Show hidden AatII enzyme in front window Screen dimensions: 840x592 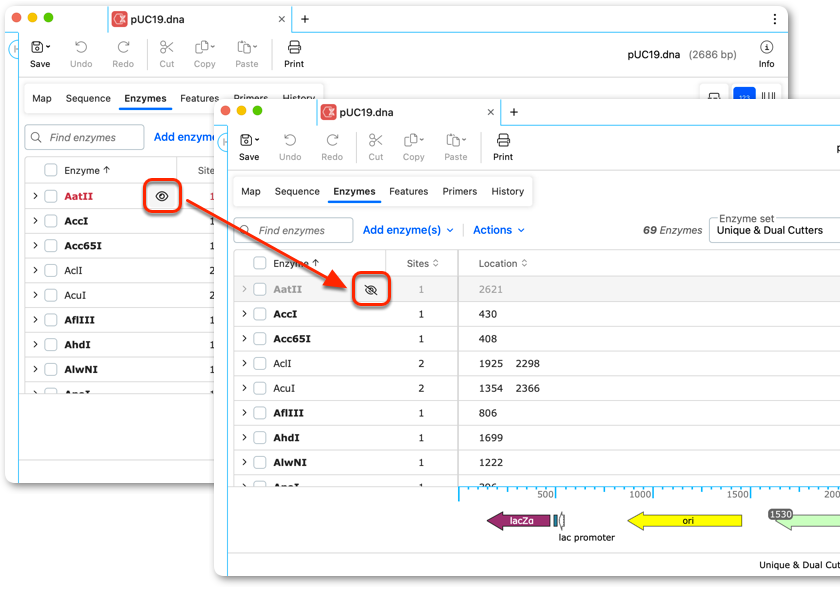click(371, 290)
